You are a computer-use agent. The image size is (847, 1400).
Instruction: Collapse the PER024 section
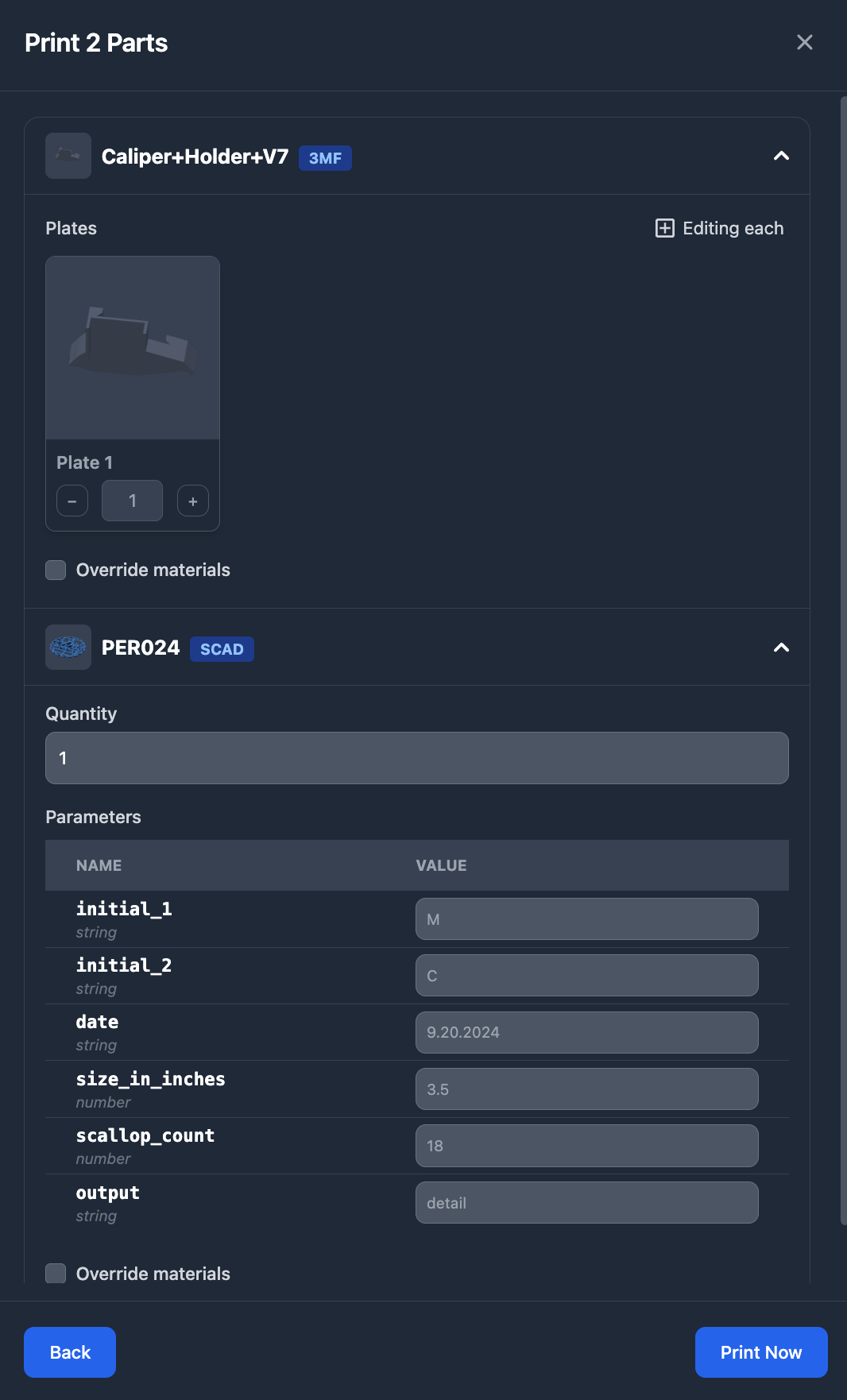(x=781, y=648)
